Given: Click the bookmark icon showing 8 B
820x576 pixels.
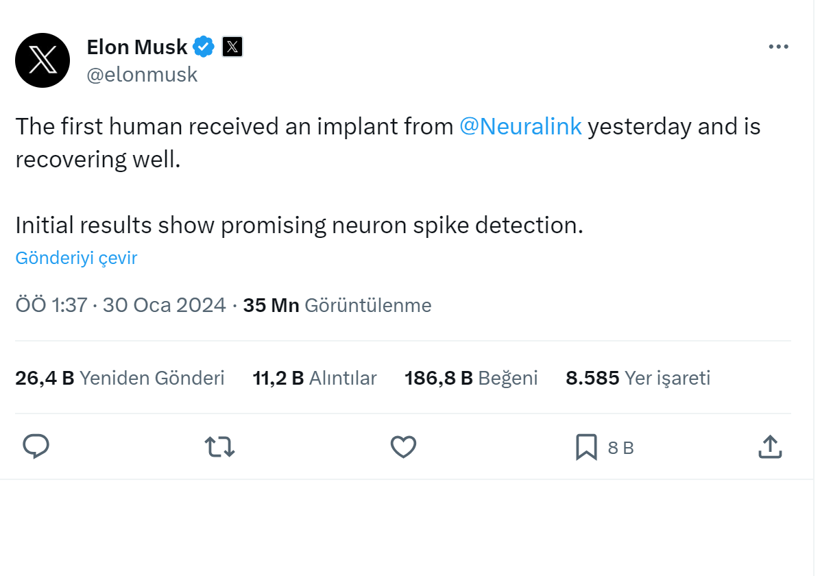Looking at the screenshot, I should [x=589, y=447].
